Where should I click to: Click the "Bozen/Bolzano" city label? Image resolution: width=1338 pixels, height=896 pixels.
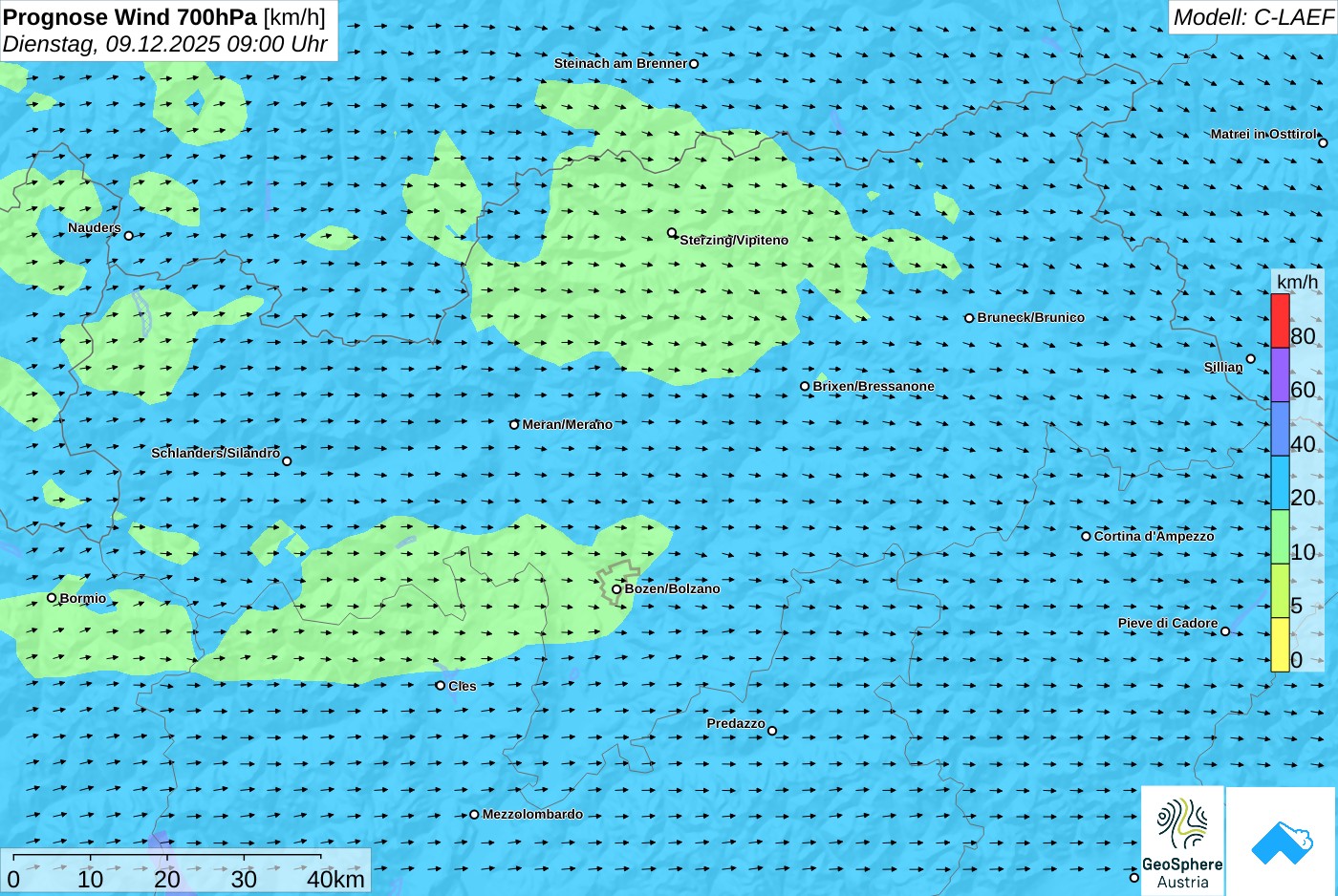pos(673,589)
